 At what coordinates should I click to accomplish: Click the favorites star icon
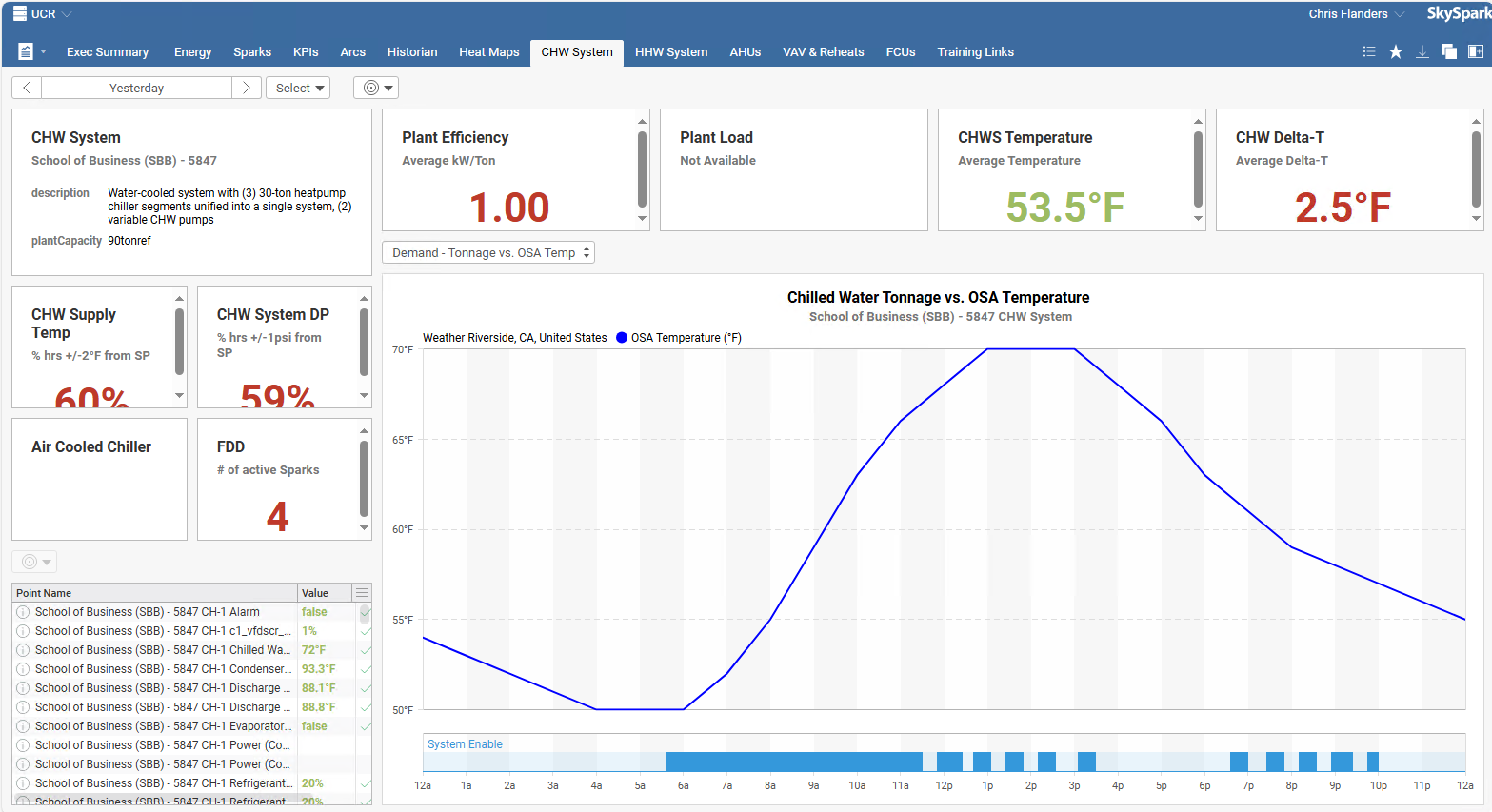[1395, 52]
